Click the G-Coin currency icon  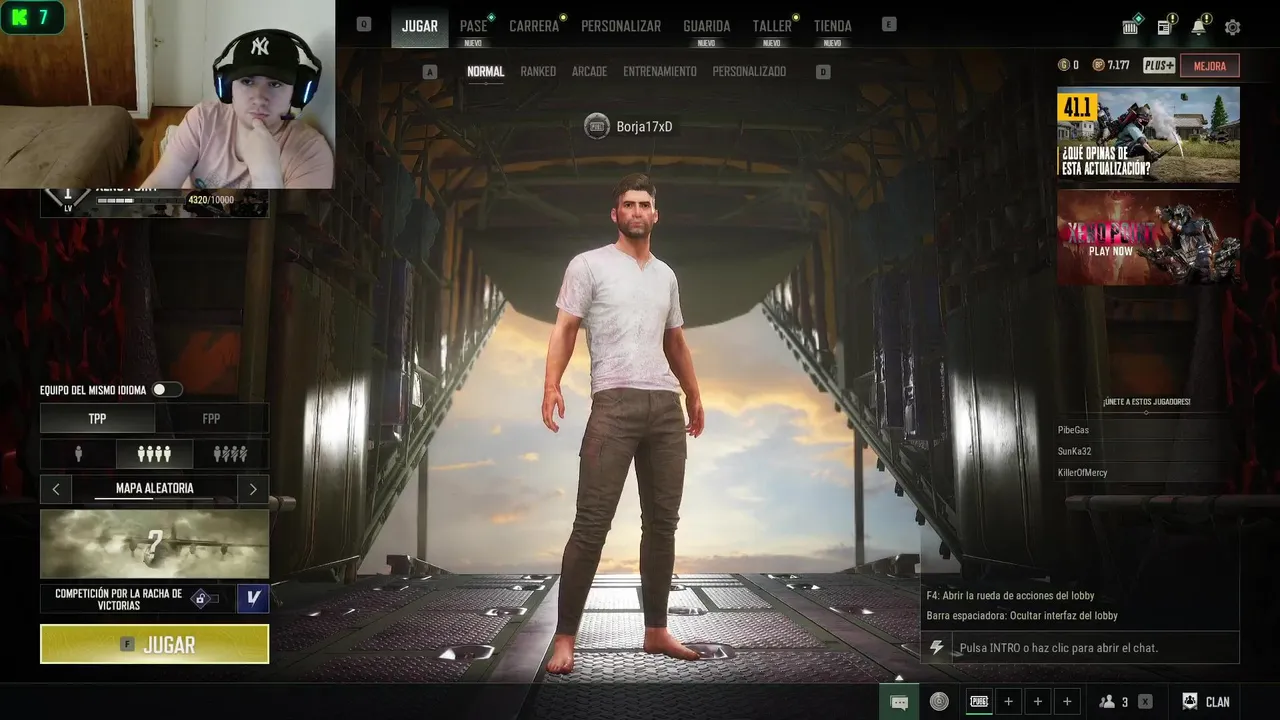coord(1063,65)
